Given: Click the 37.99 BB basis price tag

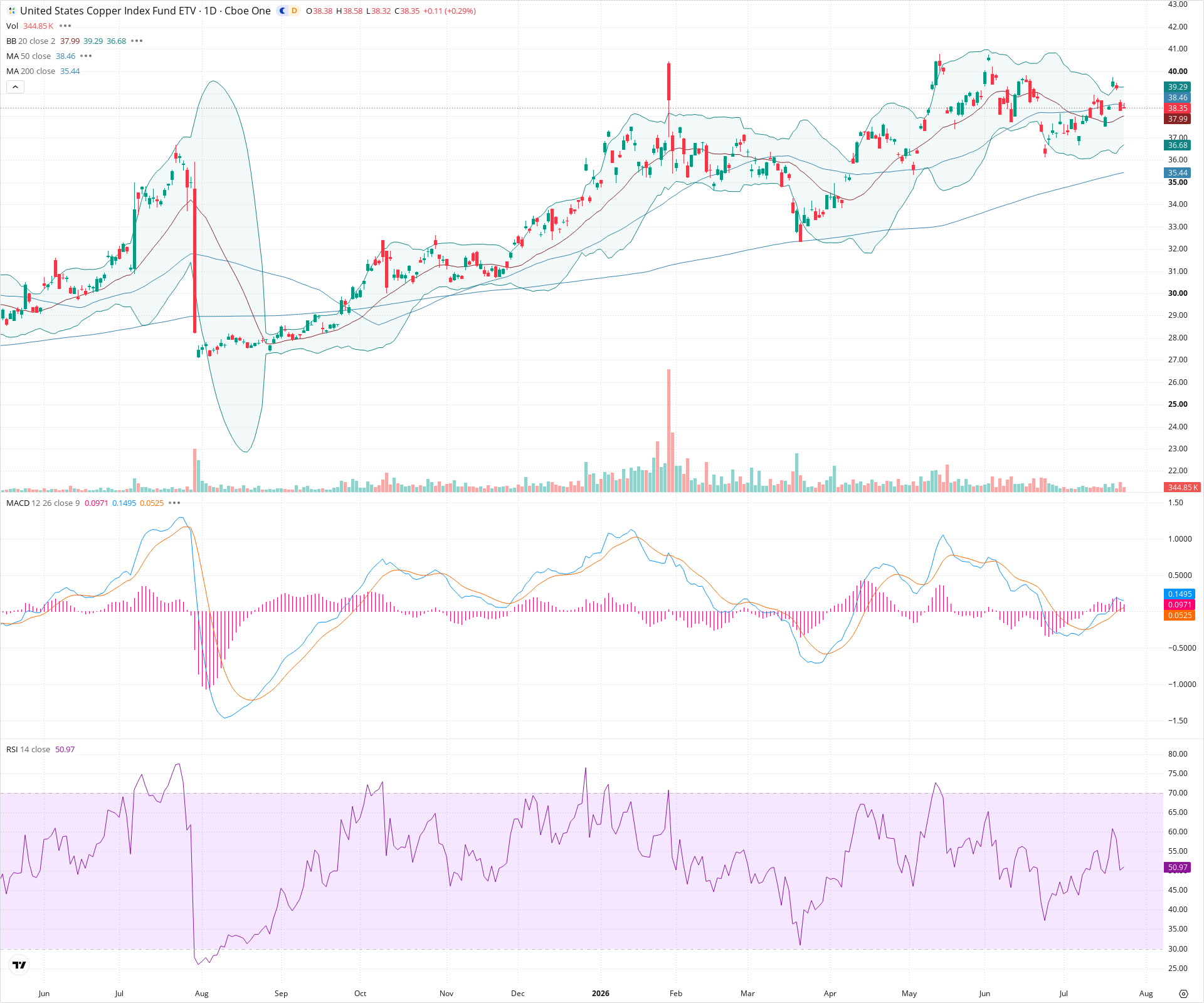Looking at the screenshot, I should 1178,119.
